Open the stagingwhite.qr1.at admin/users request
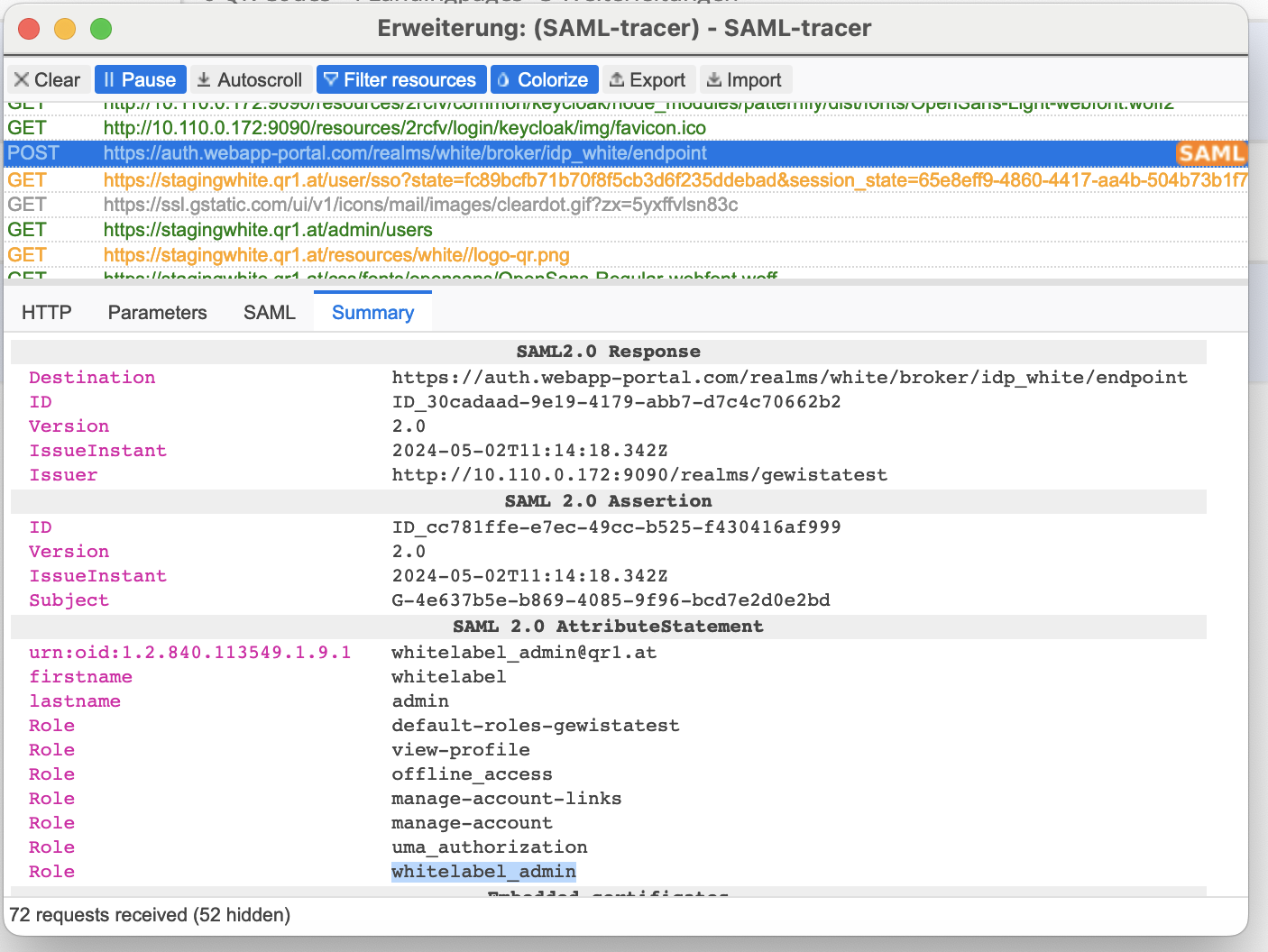 [271, 230]
